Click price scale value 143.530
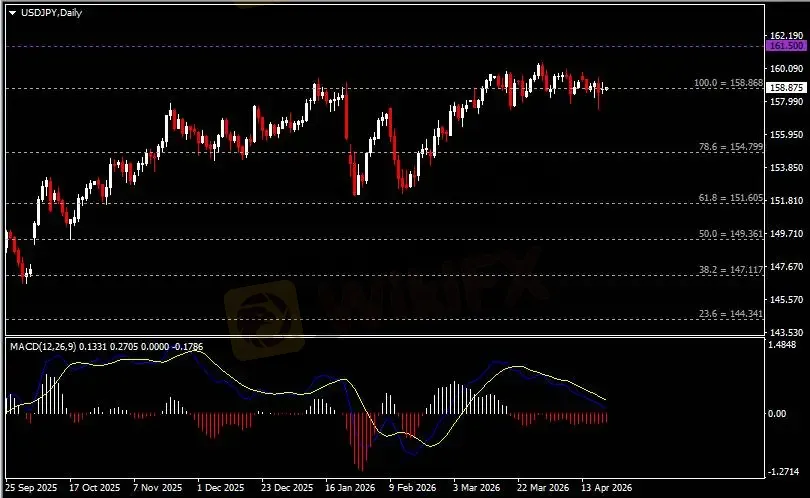Image resolution: width=810 pixels, height=498 pixels. point(786,333)
